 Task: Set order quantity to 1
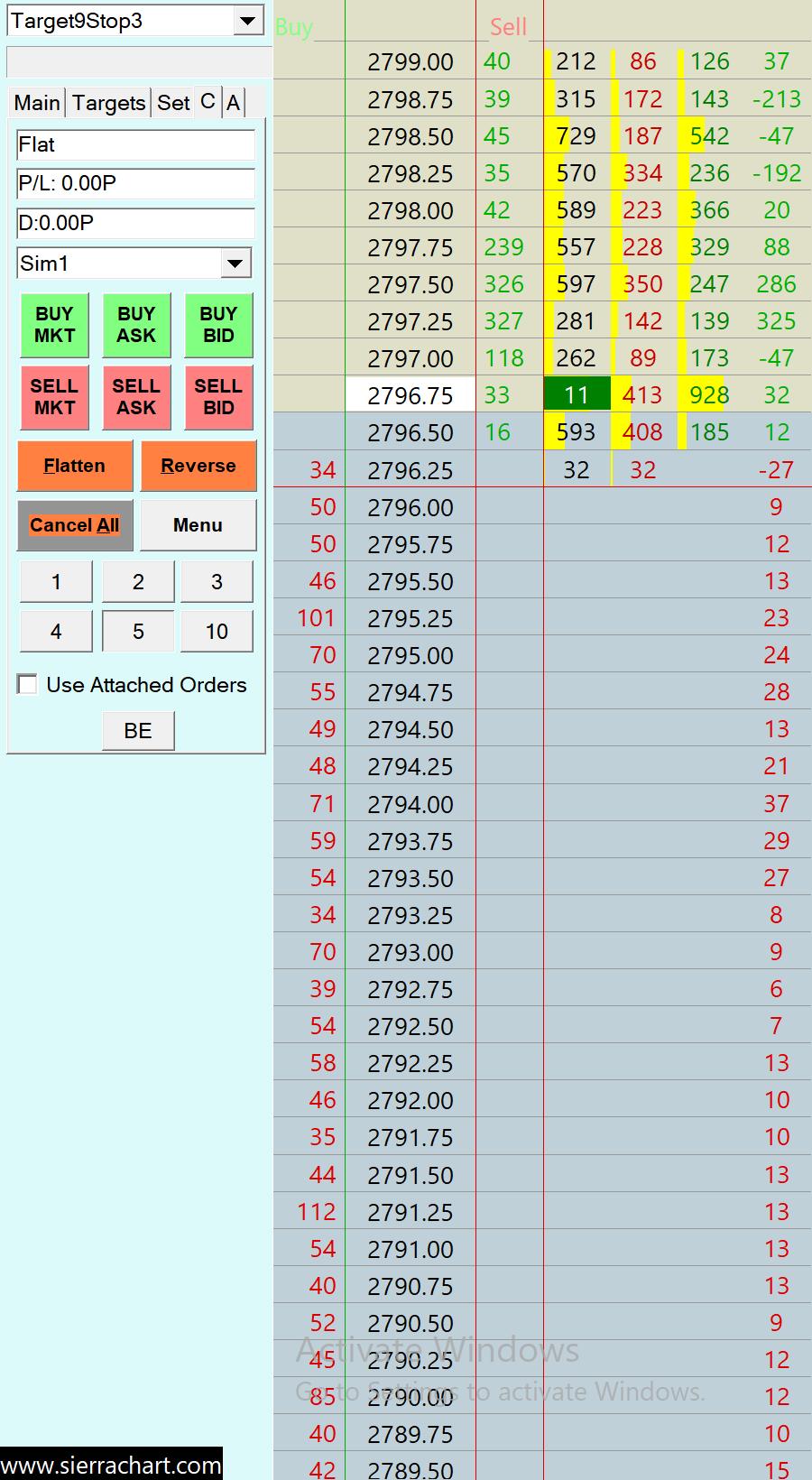coord(56,582)
